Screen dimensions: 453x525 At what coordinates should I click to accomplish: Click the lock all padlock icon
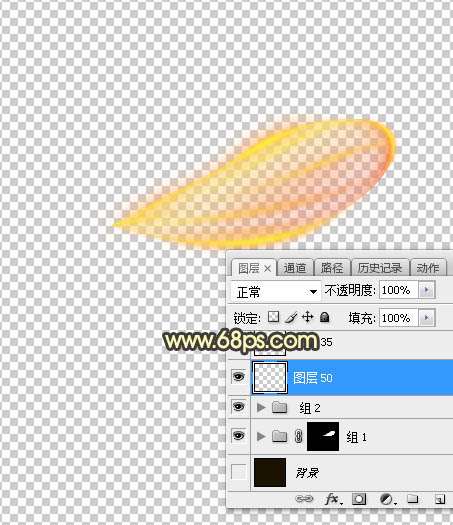pos(324,317)
